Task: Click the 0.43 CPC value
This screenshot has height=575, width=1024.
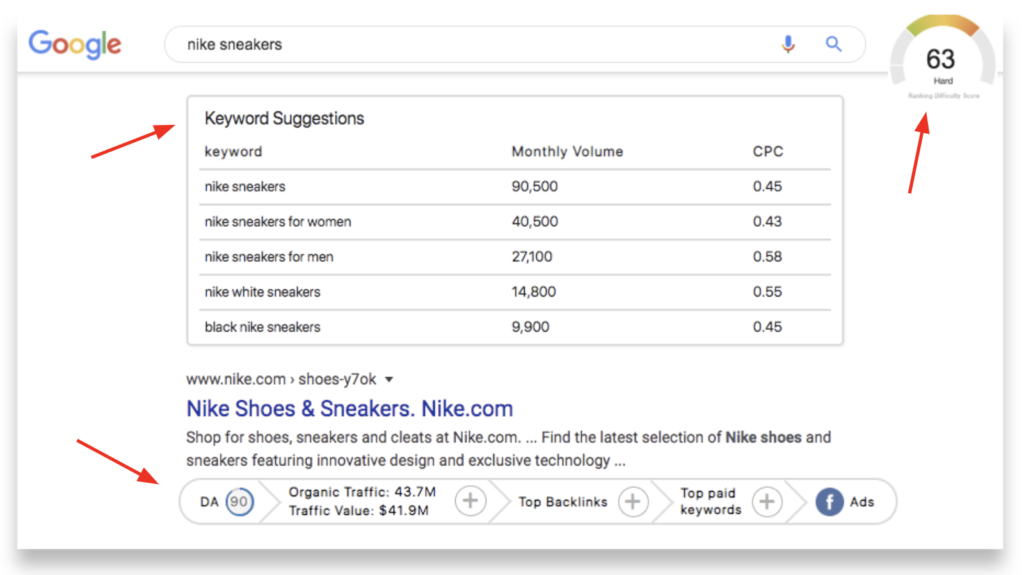Action: coord(767,222)
